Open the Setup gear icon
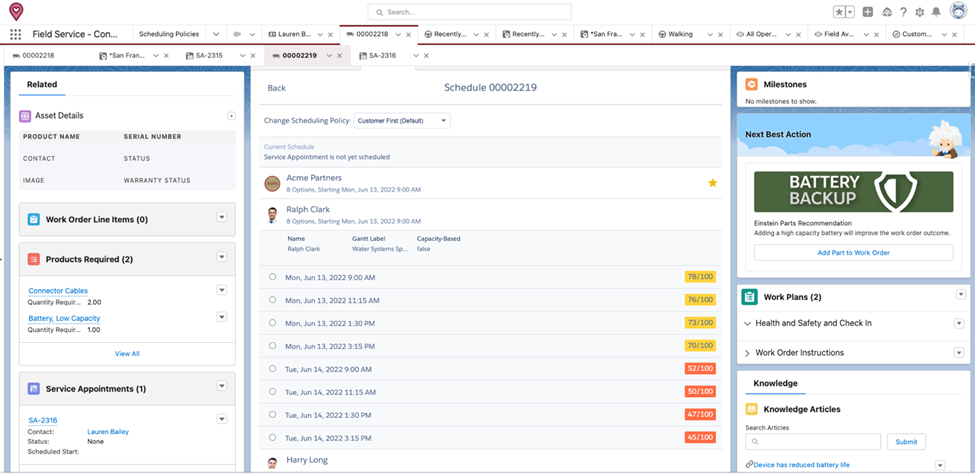 (919, 12)
